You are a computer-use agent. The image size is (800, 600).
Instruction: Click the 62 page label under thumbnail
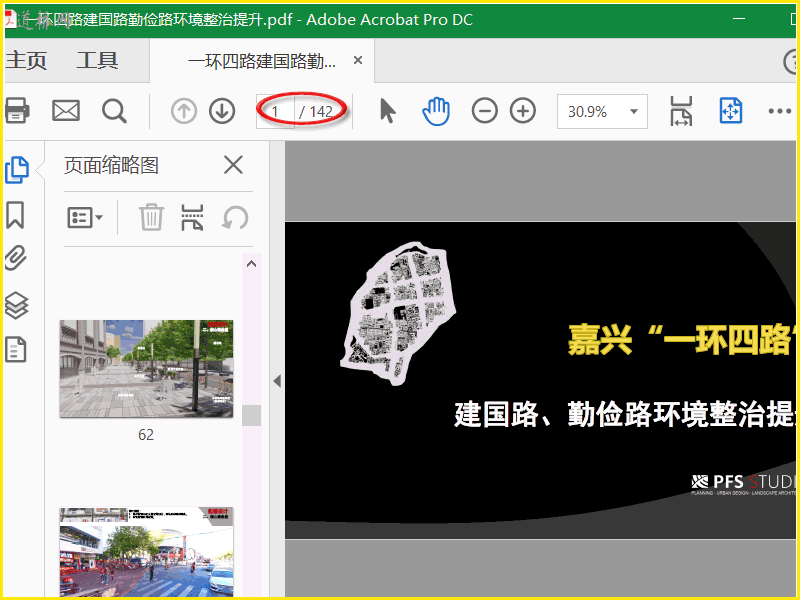point(146,435)
